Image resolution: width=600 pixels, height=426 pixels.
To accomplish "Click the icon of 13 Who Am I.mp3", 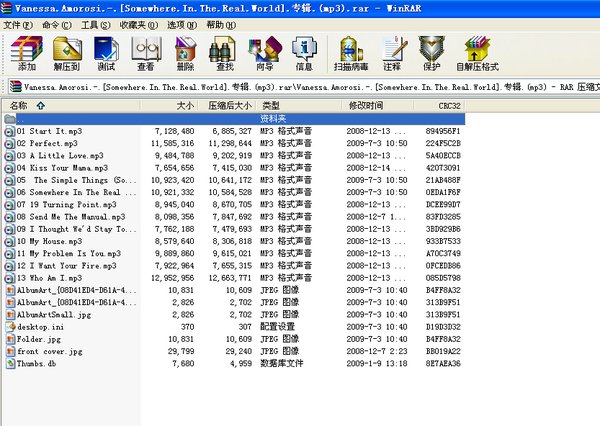I will [x=10, y=278].
